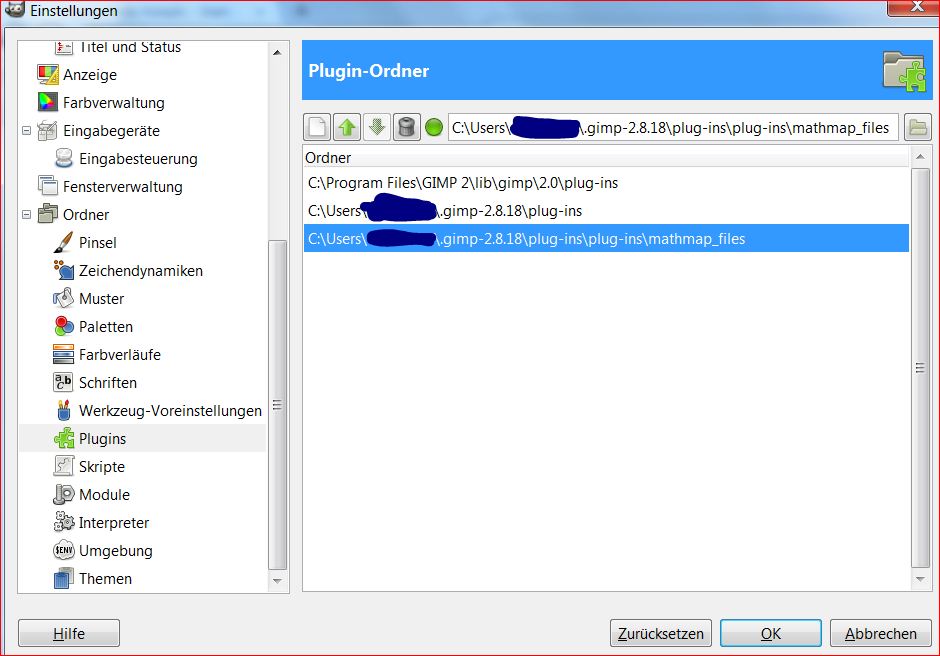Viewport: 940px width, 656px height.
Task: Open Interpreter folder settings
Action: [113, 523]
